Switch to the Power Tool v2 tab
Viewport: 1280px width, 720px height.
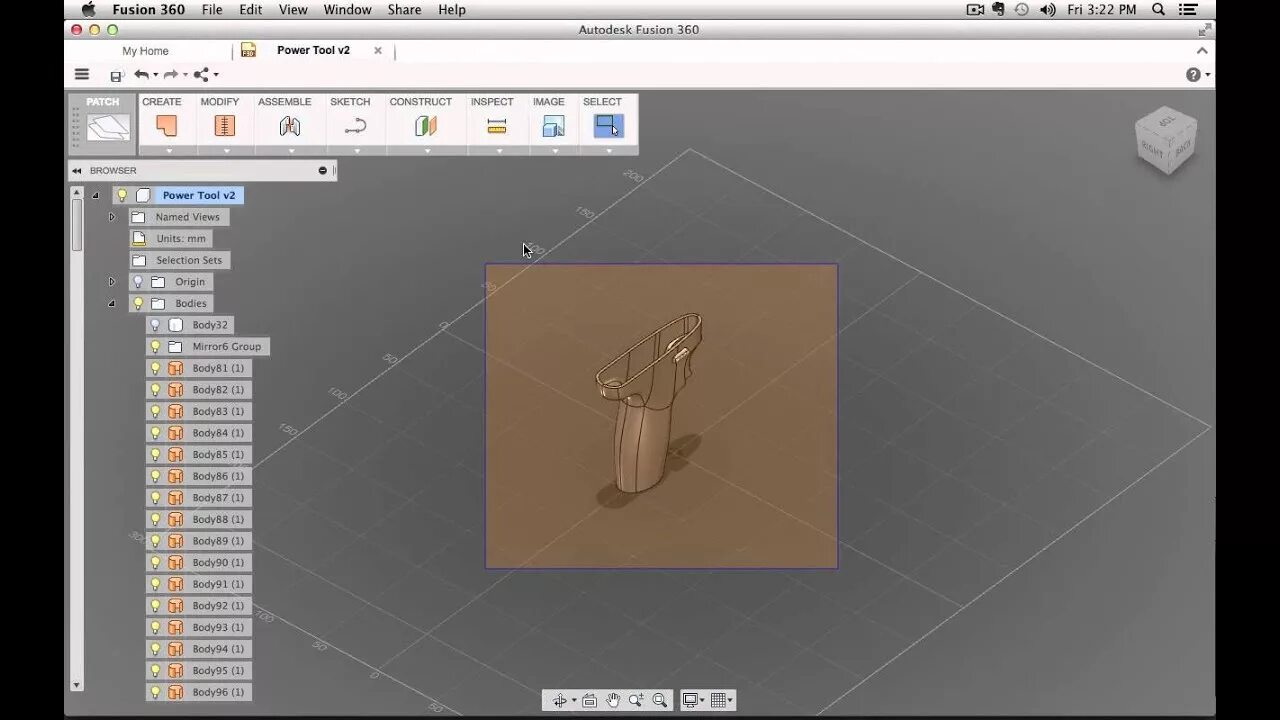tap(313, 50)
